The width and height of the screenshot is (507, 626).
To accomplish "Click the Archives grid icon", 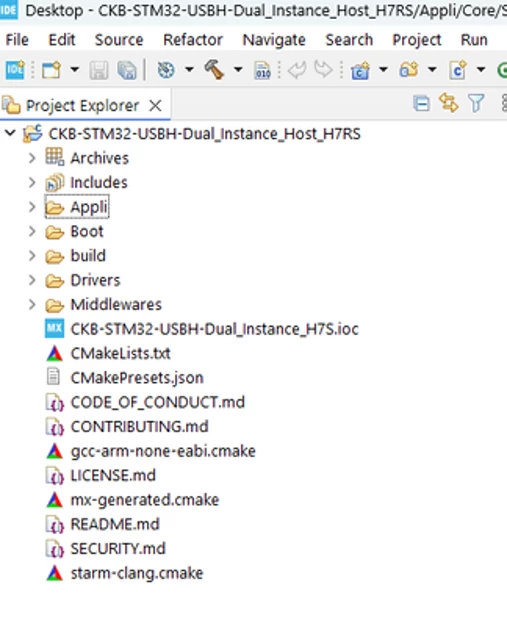I will click(54, 157).
